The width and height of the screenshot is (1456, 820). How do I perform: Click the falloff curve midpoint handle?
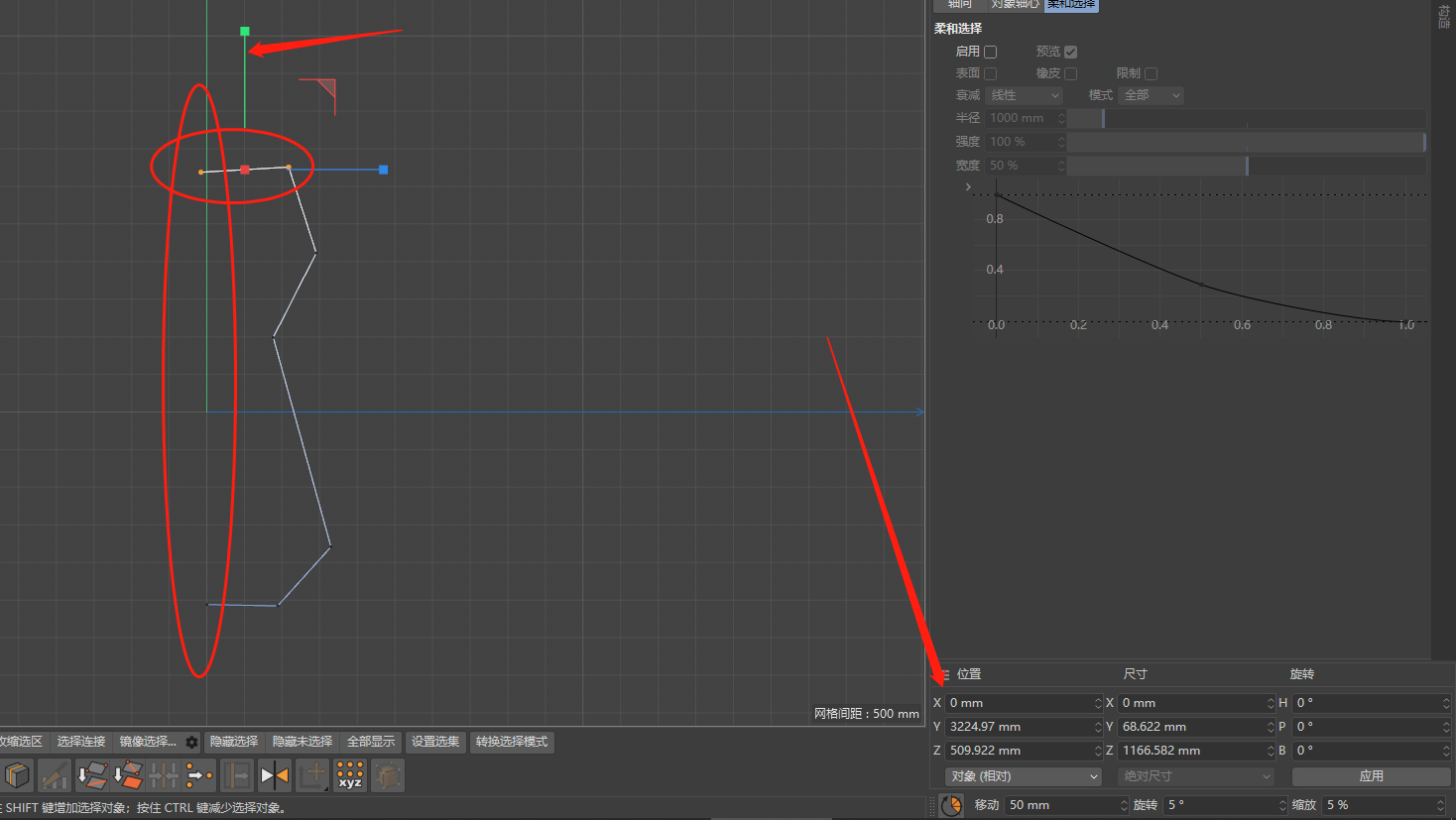click(x=1202, y=285)
